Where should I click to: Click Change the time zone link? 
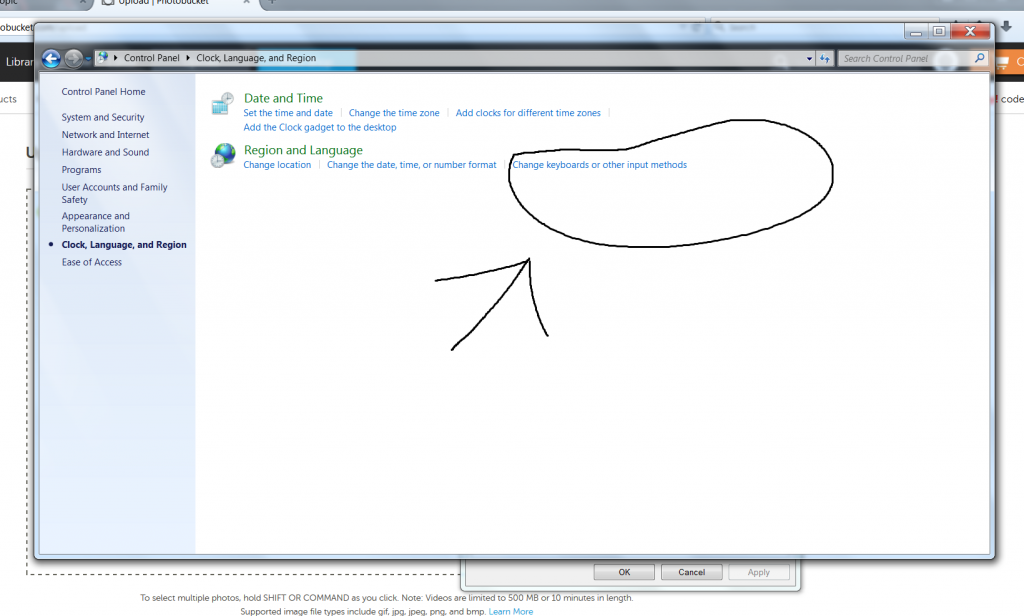(x=394, y=113)
